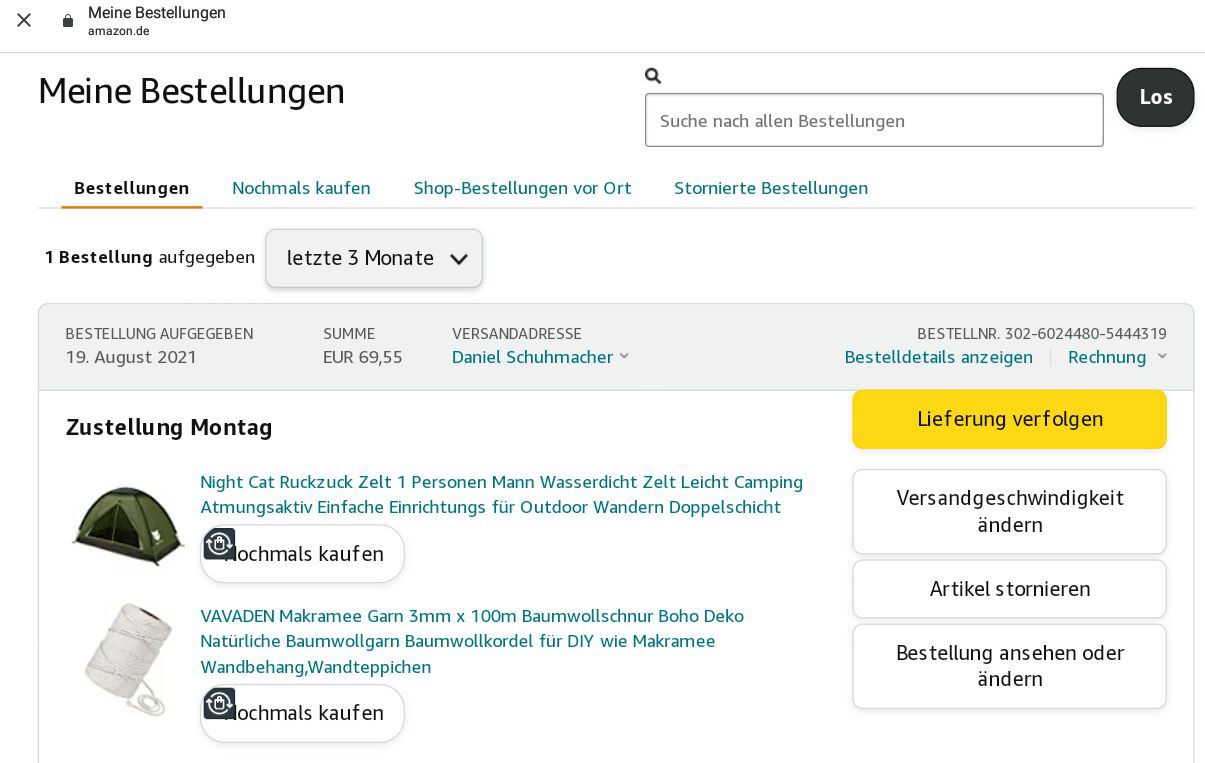Image resolution: width=1205 pixels, height=763 pixels.
Task: Click 'Versandgeschwindigkeit ändern' button
Action: 1009,511
